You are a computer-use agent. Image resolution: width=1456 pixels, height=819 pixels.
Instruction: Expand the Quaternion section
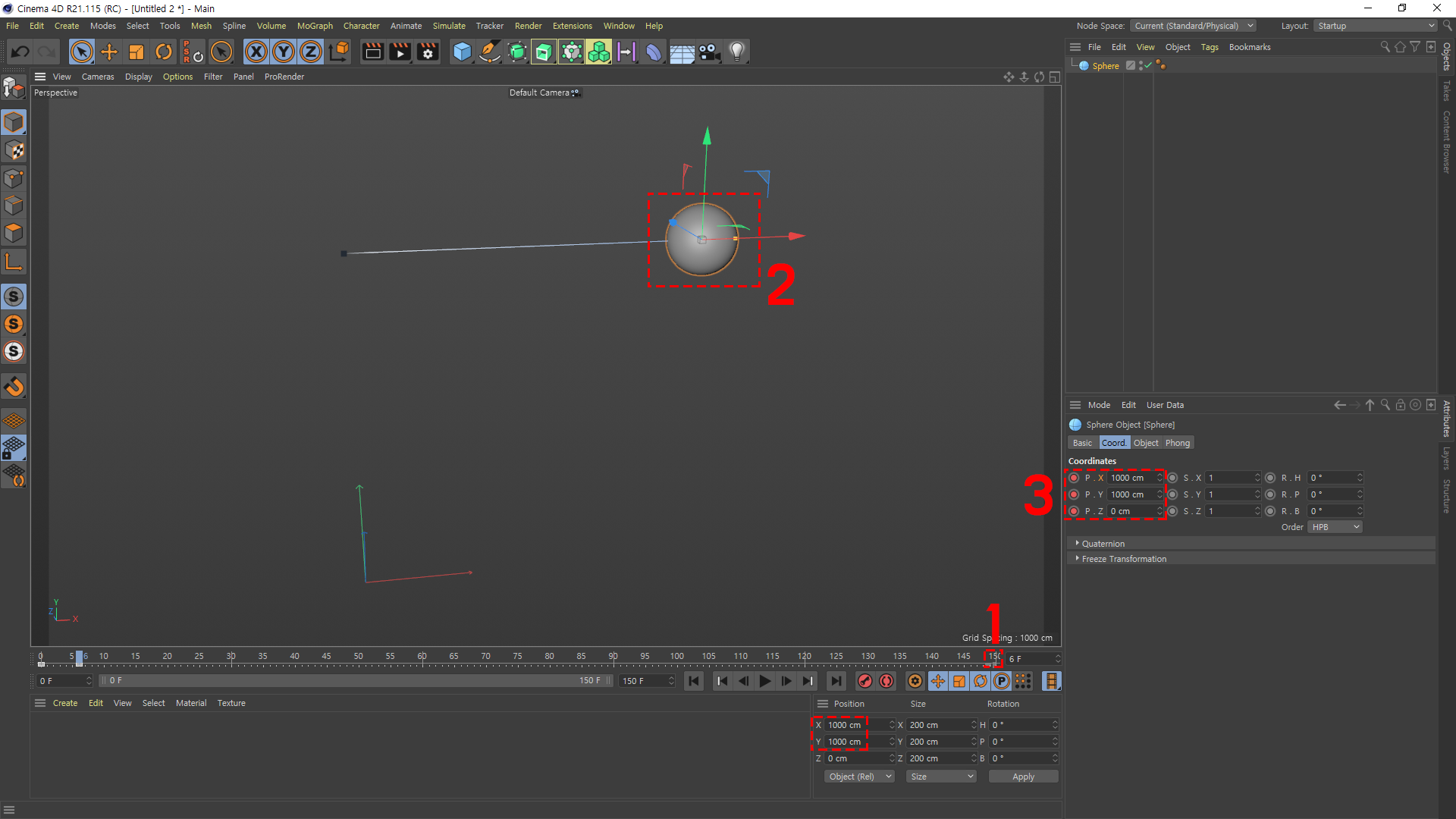pyautogui.click(x=1103, y=544)
